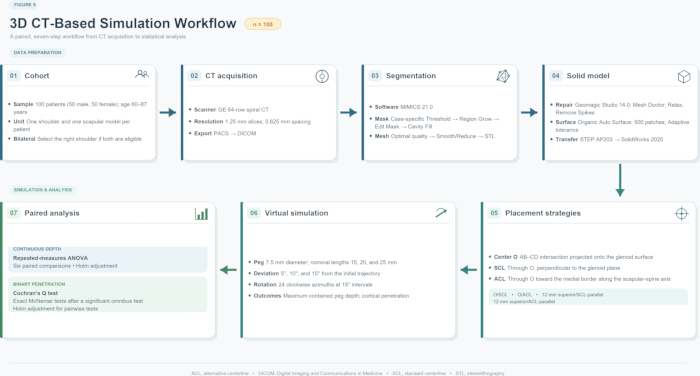Click the Cochran's Q test heading
This screenshot has height=376, width=700.
35,293
